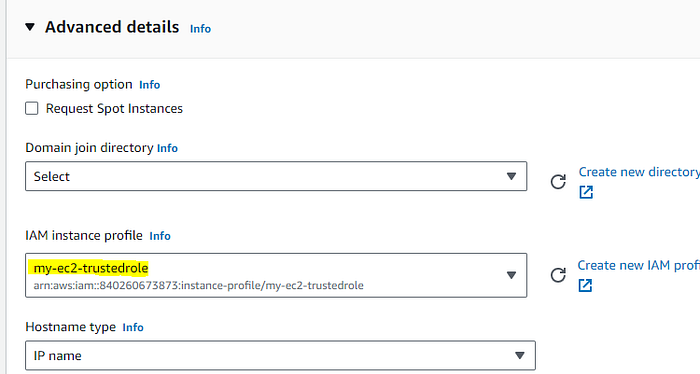Viewport: 700px width, 374px height.
Task: Open Info link for Purchasing option
Action: (x=150, y=85)
